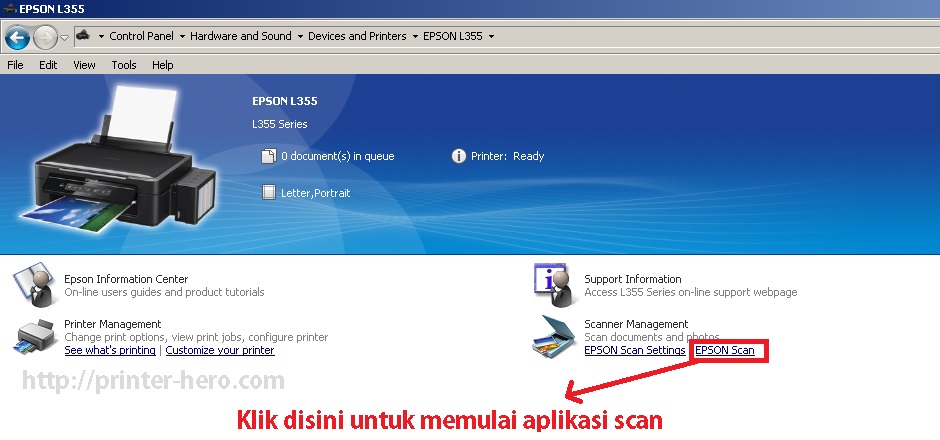The image size is (940, 440).
Task: Expand dropdown arrow after EPSON L355 breadcrumb
Action: 491,37
